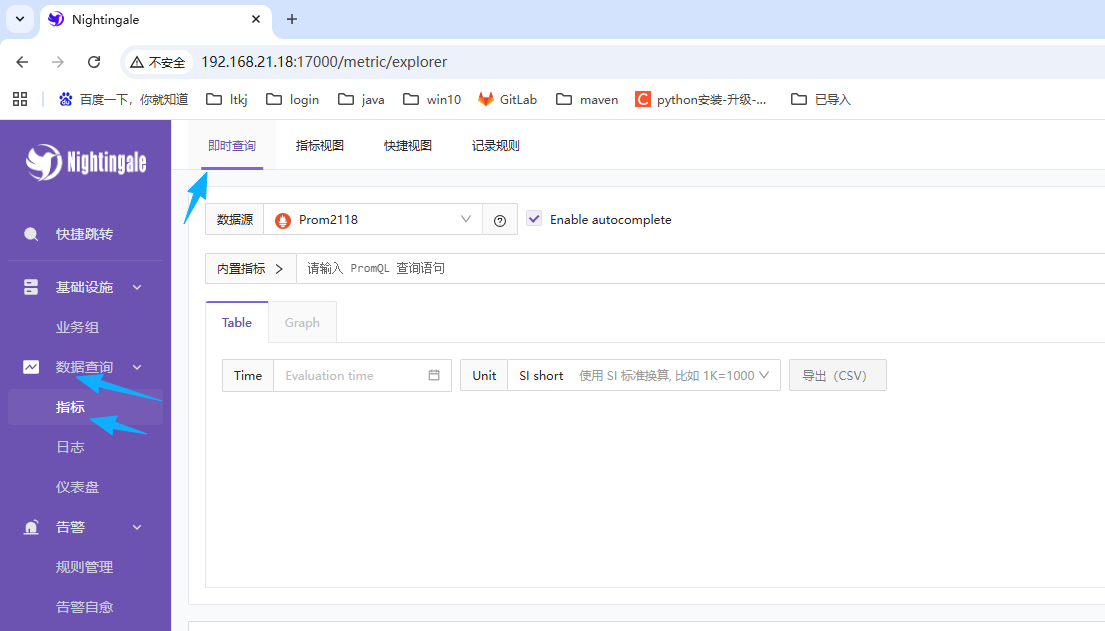Open the SI short unit dropdown

click(x=643, y=375)
